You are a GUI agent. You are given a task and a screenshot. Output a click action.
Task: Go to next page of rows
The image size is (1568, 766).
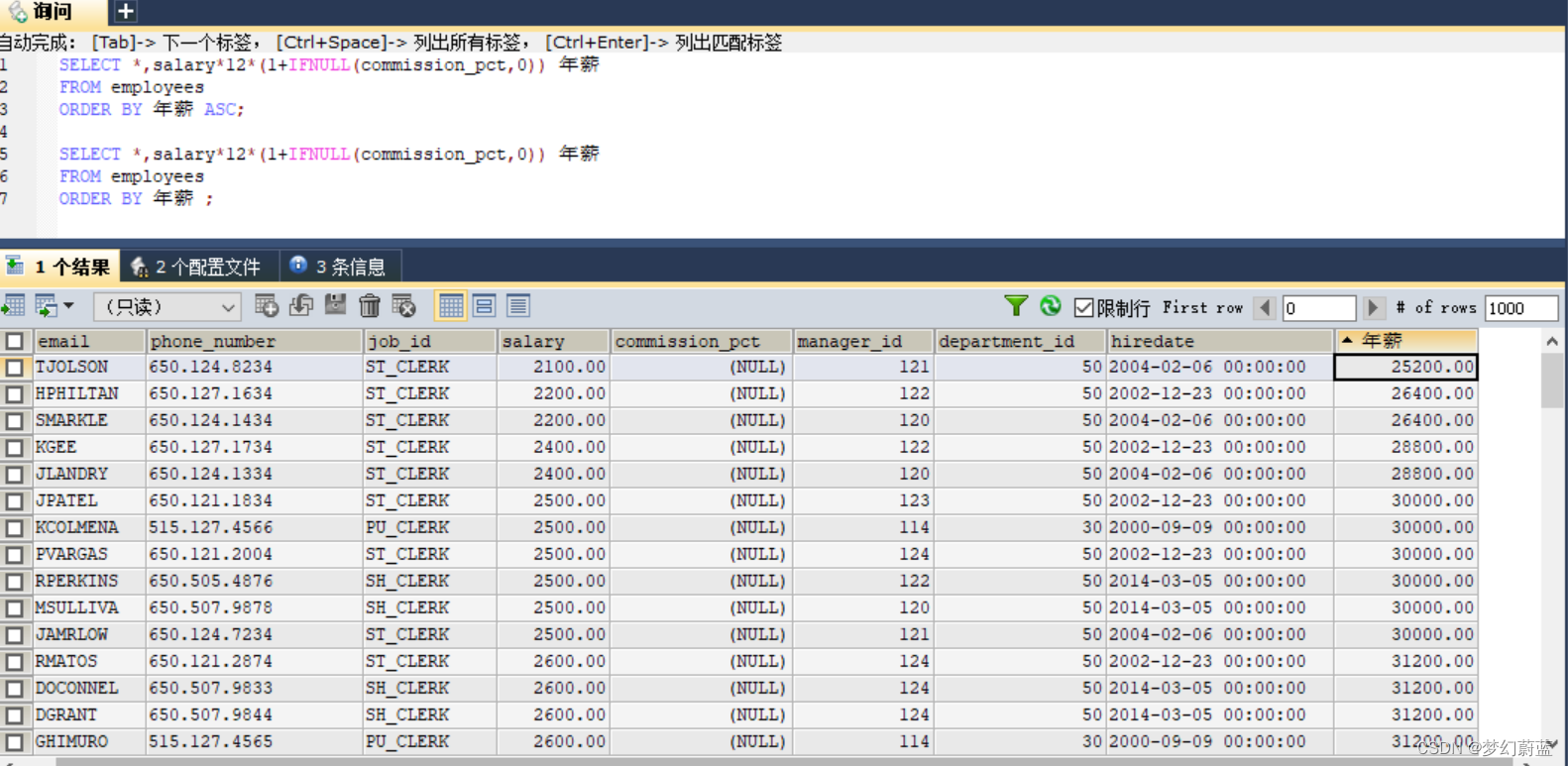(x=1374, y=308)
